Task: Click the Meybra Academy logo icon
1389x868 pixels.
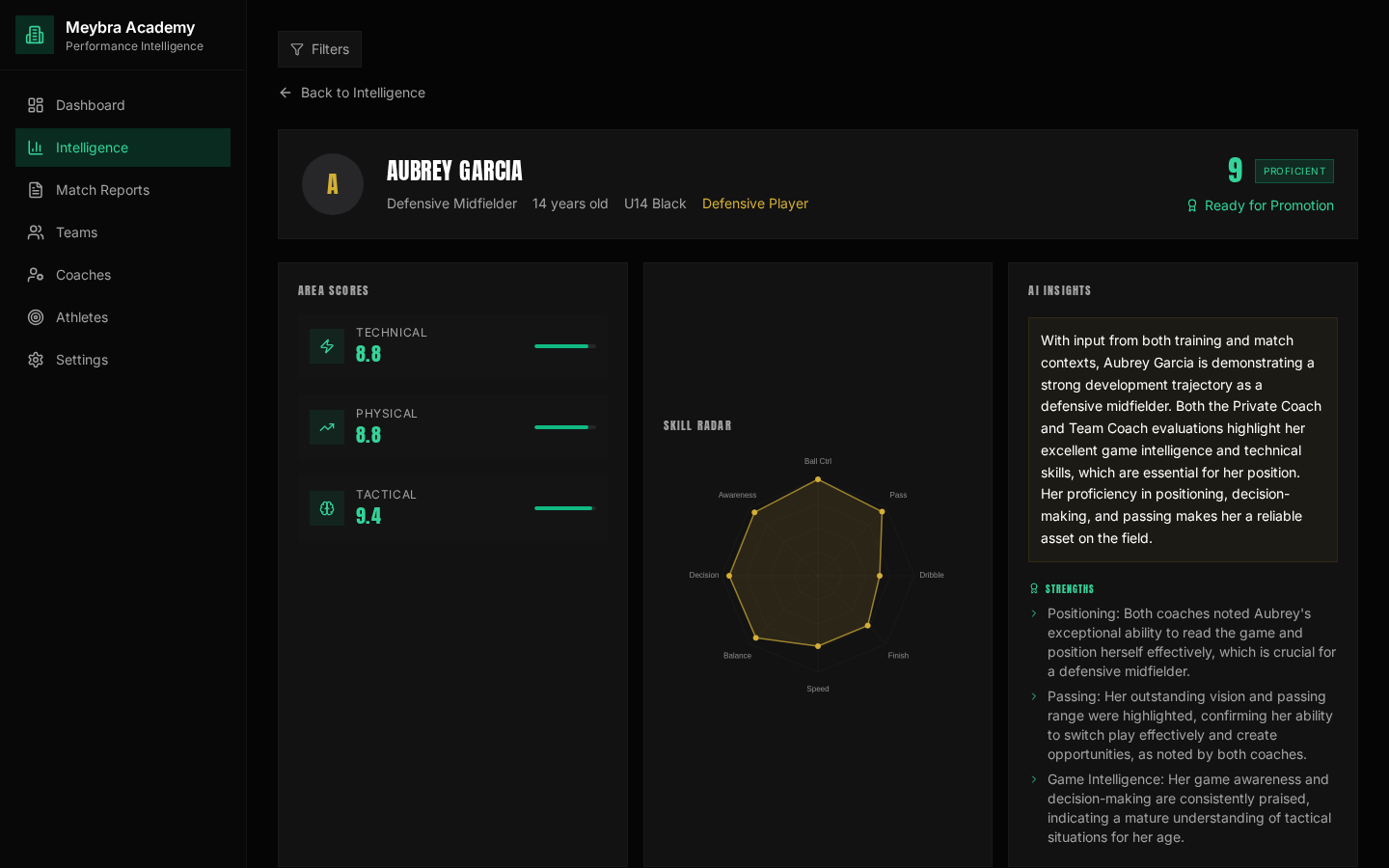Action: click(x=35, y=35)
